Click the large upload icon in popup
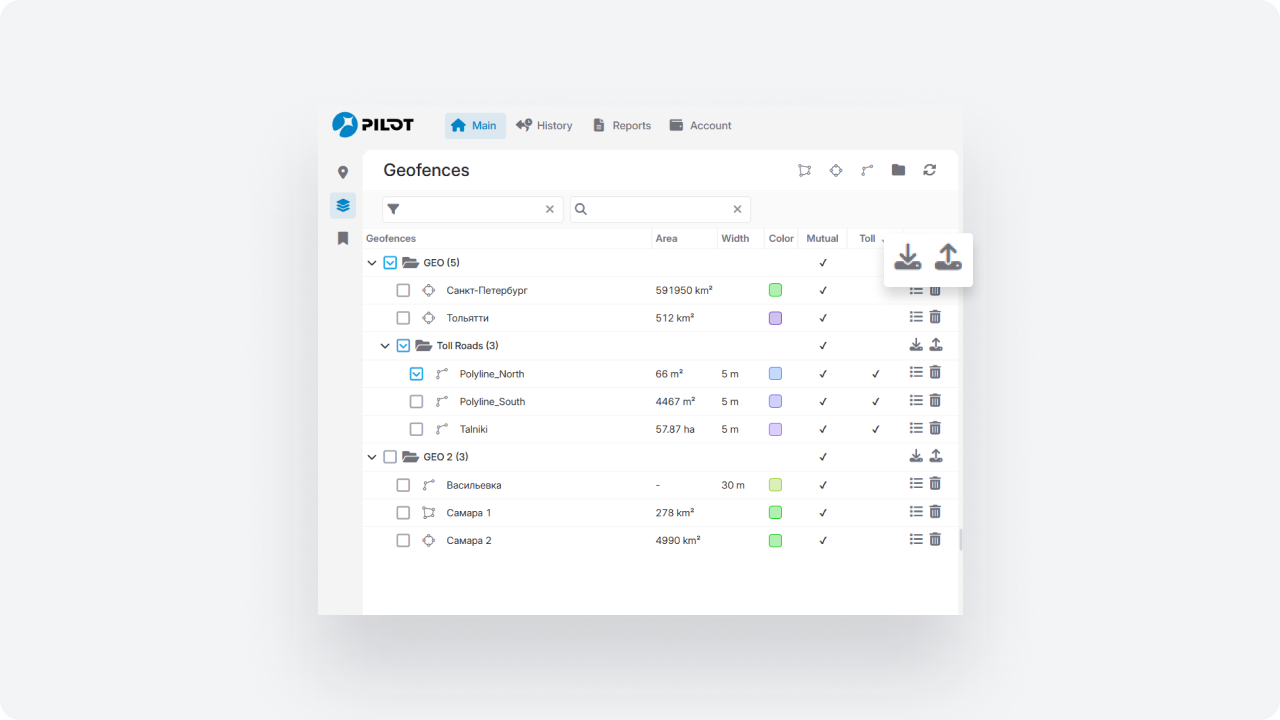The width and height of the screenshot is (1280, 720). 948,258
